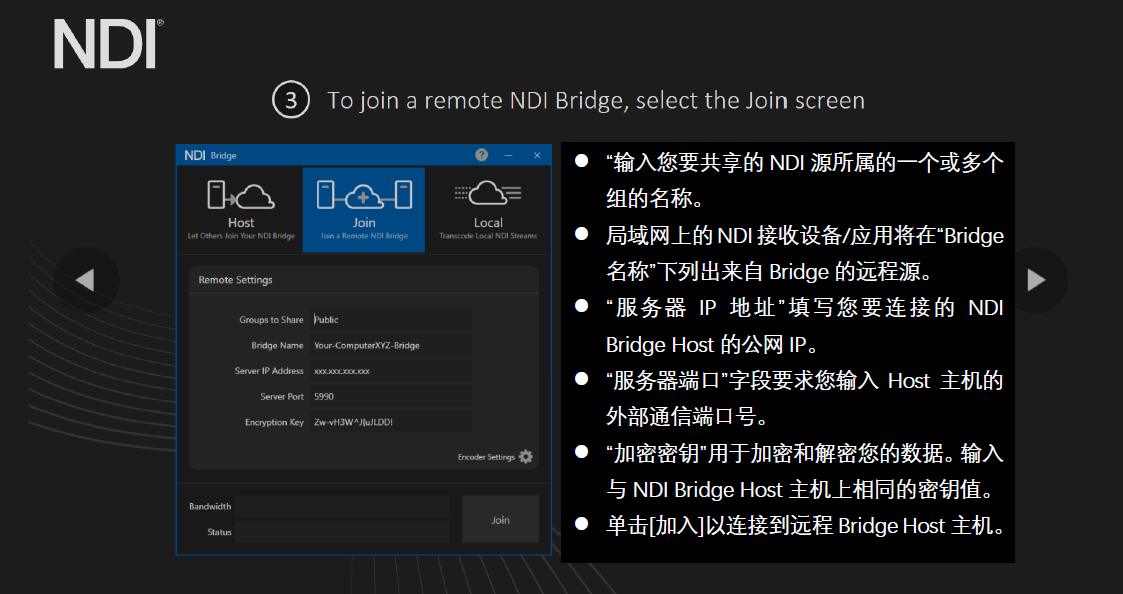
Task: Switch to the Local tab
Action: 487,210
